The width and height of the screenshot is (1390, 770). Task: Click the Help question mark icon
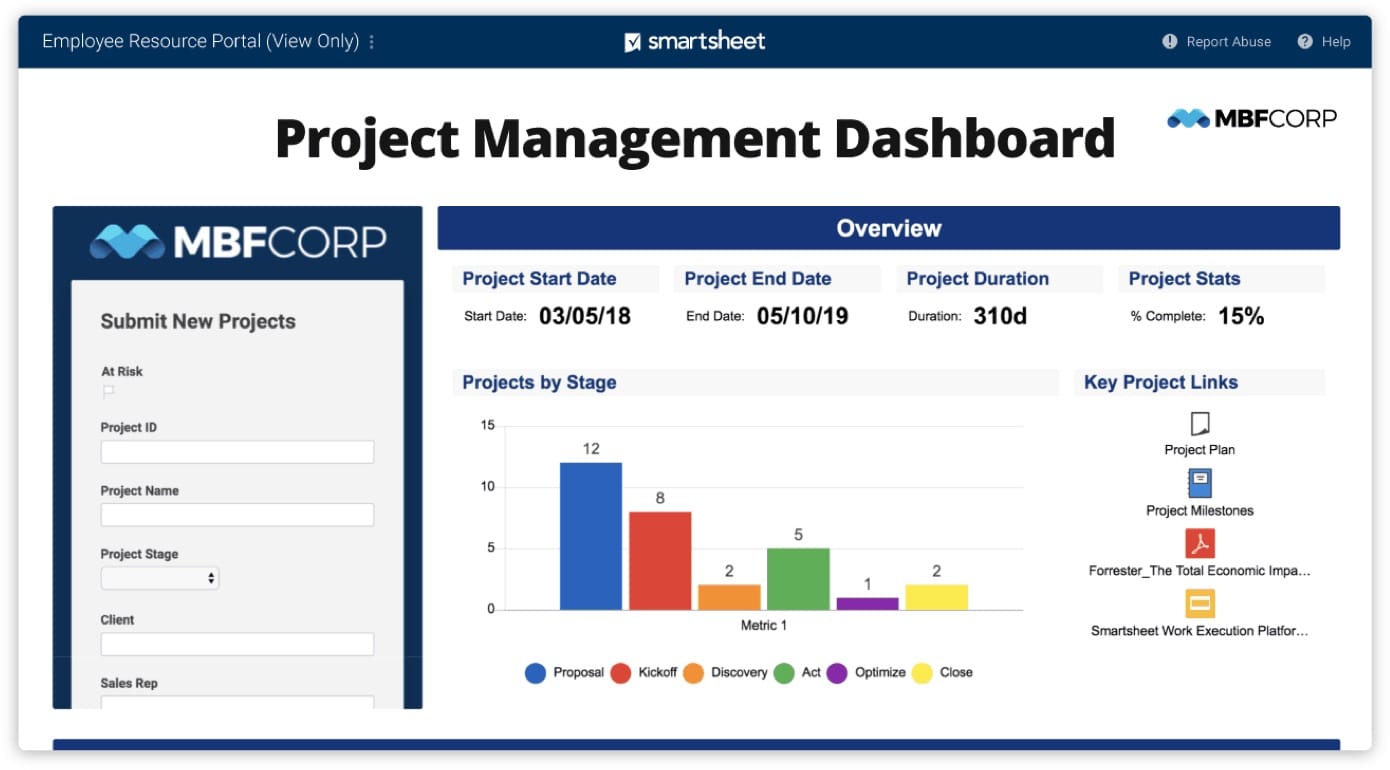click(1305, 42)
